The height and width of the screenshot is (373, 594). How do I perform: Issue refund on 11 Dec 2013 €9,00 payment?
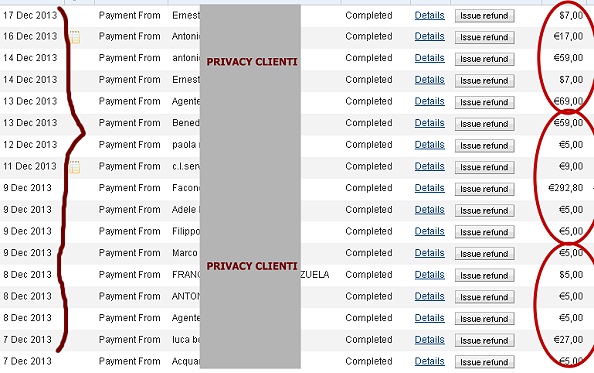point(484,167)
